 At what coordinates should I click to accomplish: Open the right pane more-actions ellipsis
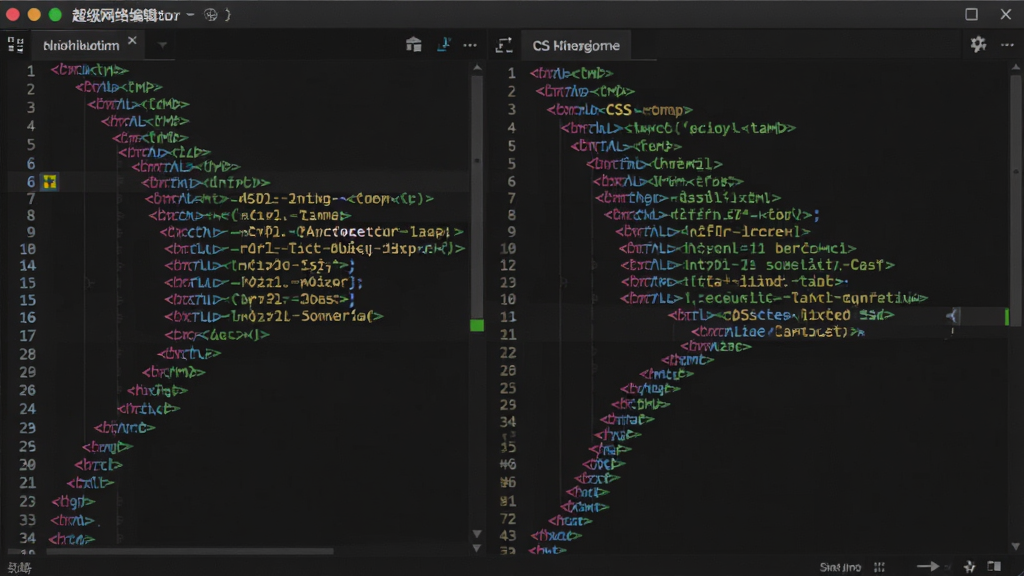point(1007,45)
